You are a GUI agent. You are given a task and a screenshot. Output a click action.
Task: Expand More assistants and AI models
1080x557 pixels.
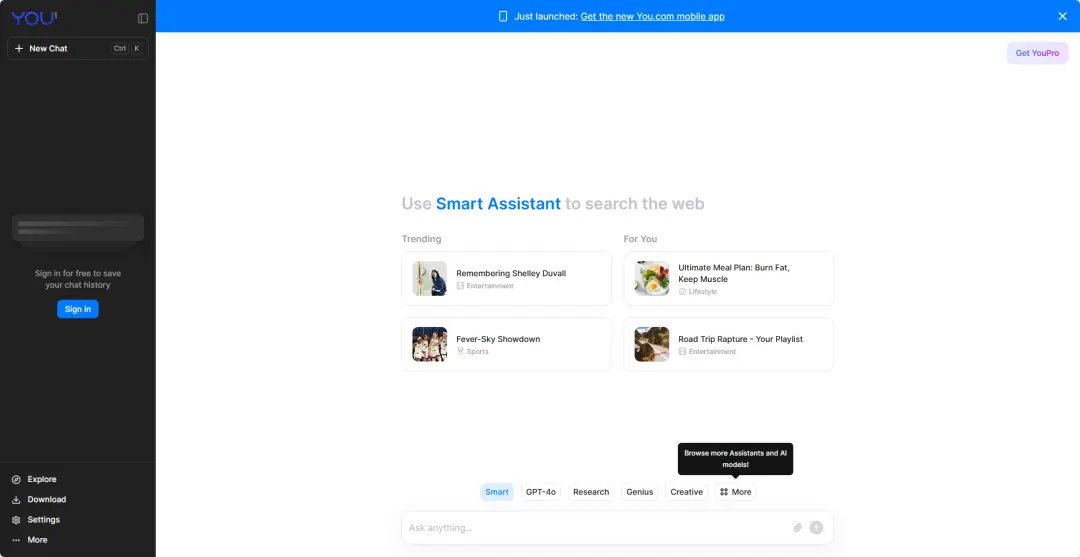click(735, 492)
